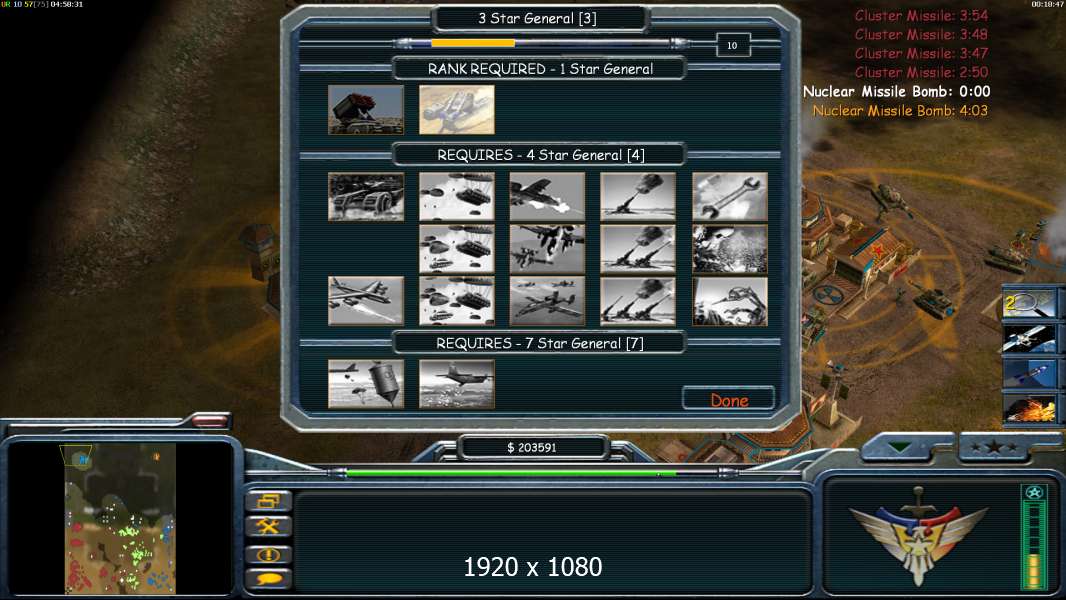Choose the first tank paradrop power

(457, 196)
